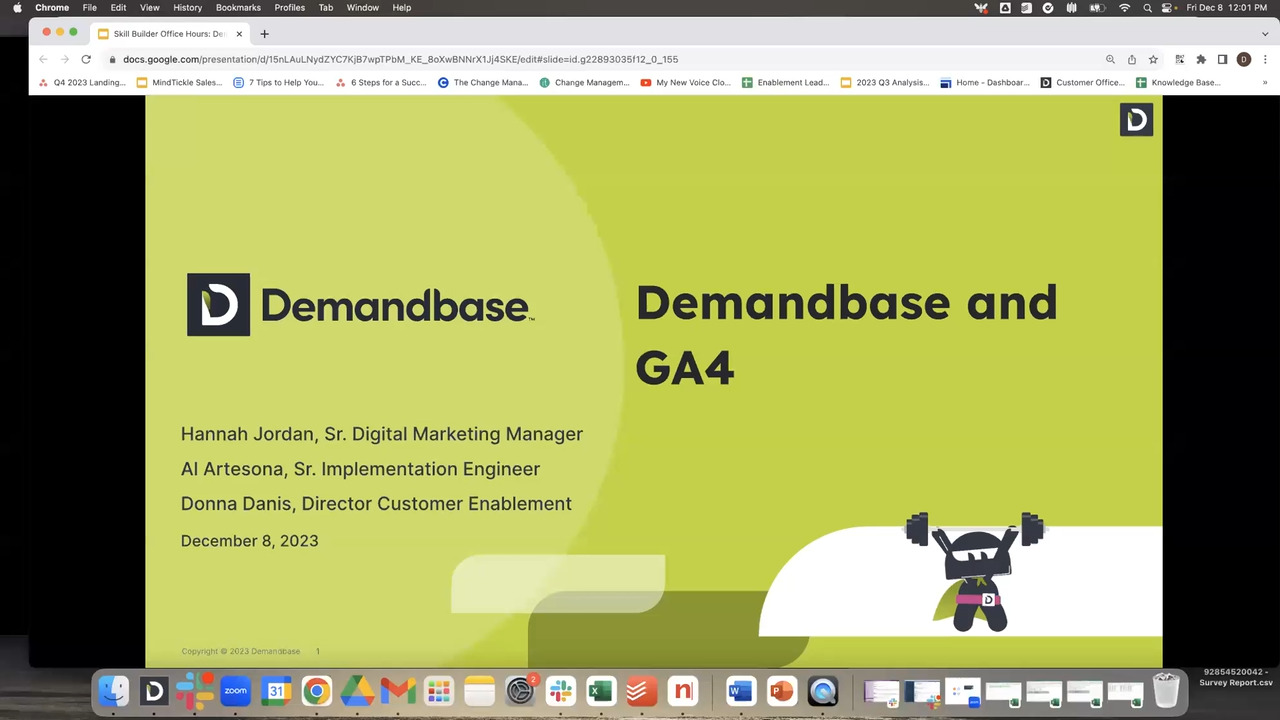The image size is (1280, 720).
Task: Open The Change Mana bookmark
Action: [x=483, y=83]
